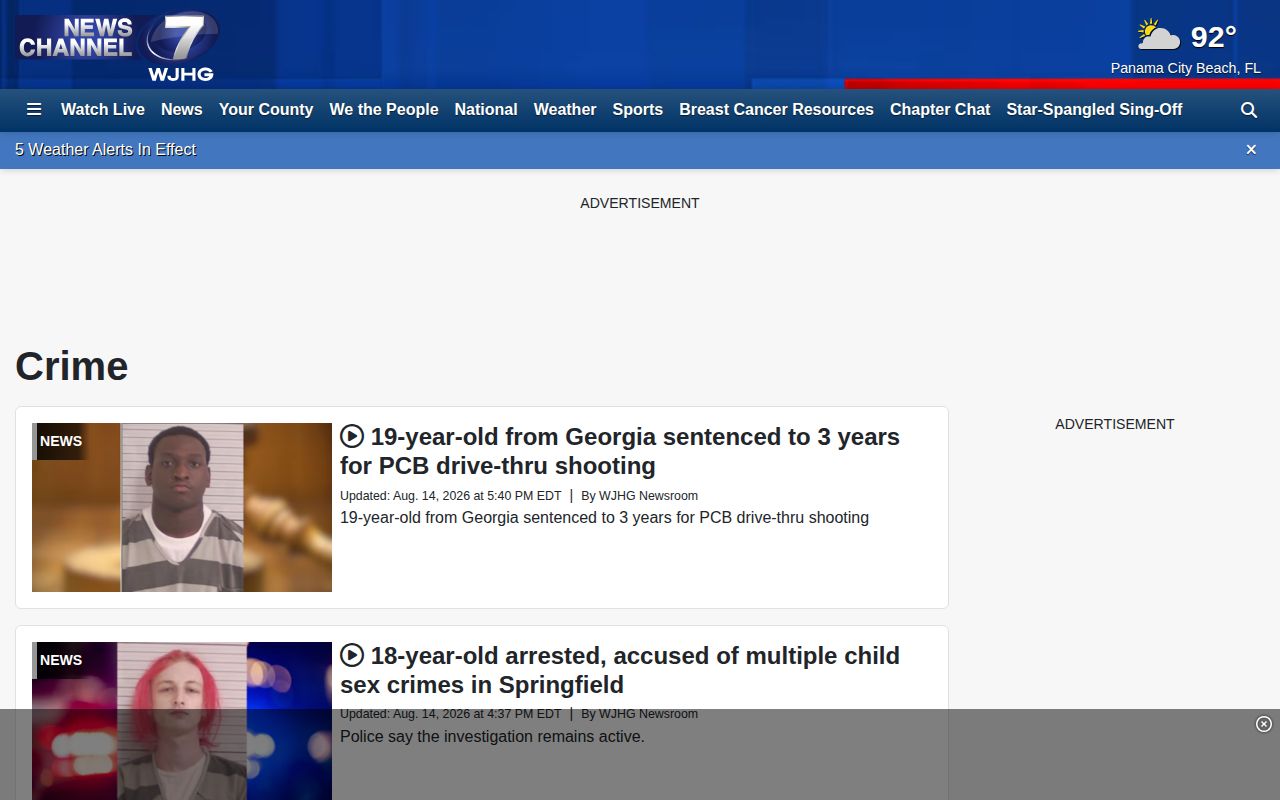The width and height of the screenshot is (1280, 800).
Task: Go to the WJHG News Channel 7 logo homepage
Action: click(117, 47)
